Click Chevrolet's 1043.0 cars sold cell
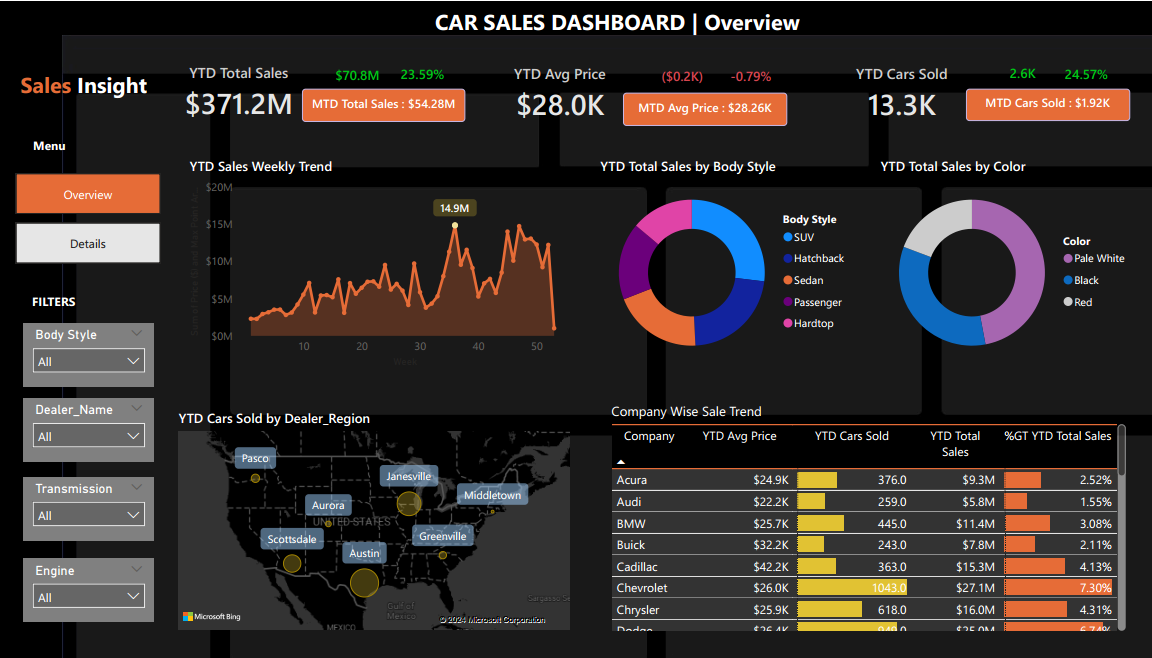 (852, 588)
